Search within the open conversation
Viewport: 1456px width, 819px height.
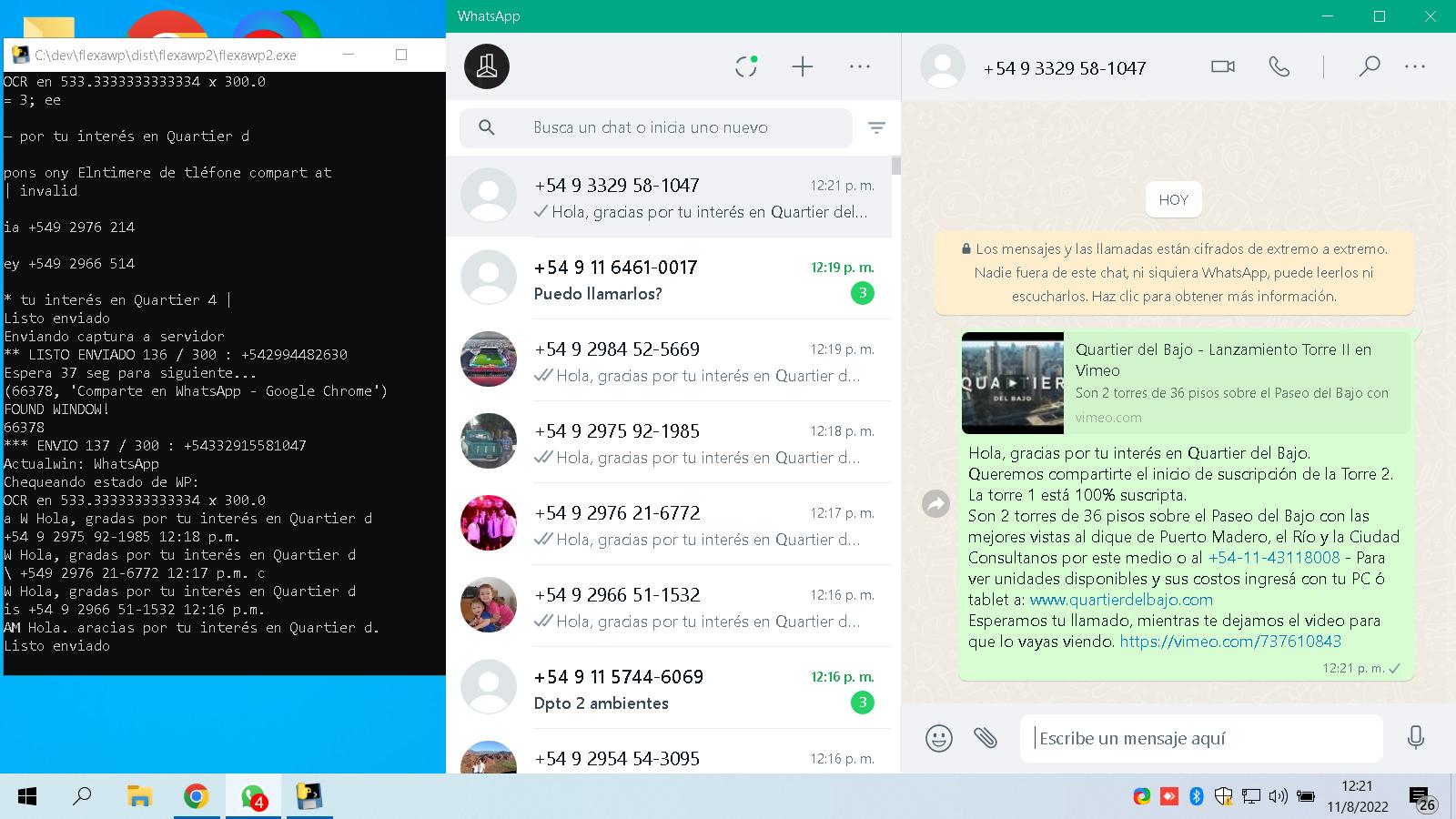[x=1370, y=66]
